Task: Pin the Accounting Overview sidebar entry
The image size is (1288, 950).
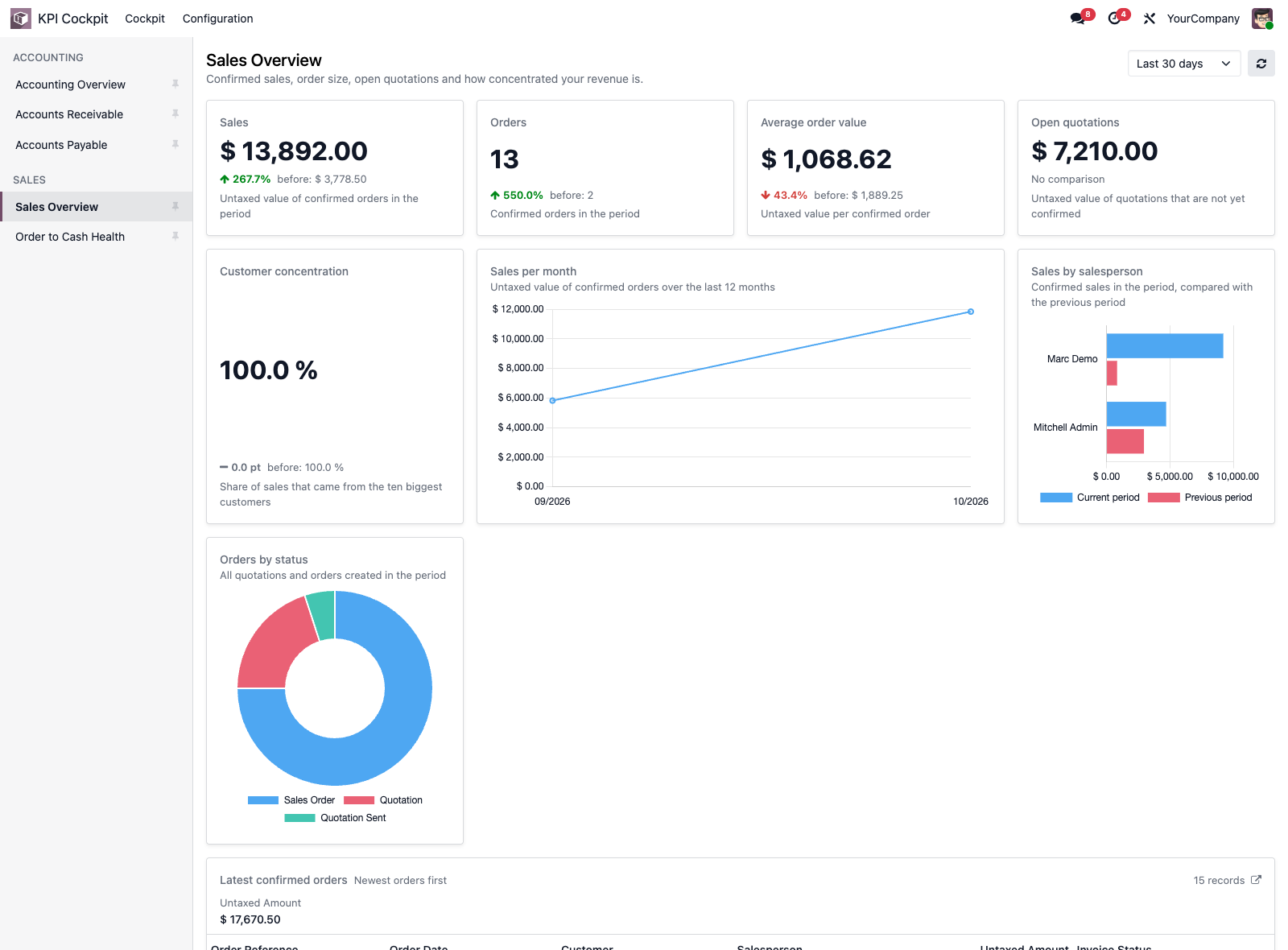Action: [175, 84]
